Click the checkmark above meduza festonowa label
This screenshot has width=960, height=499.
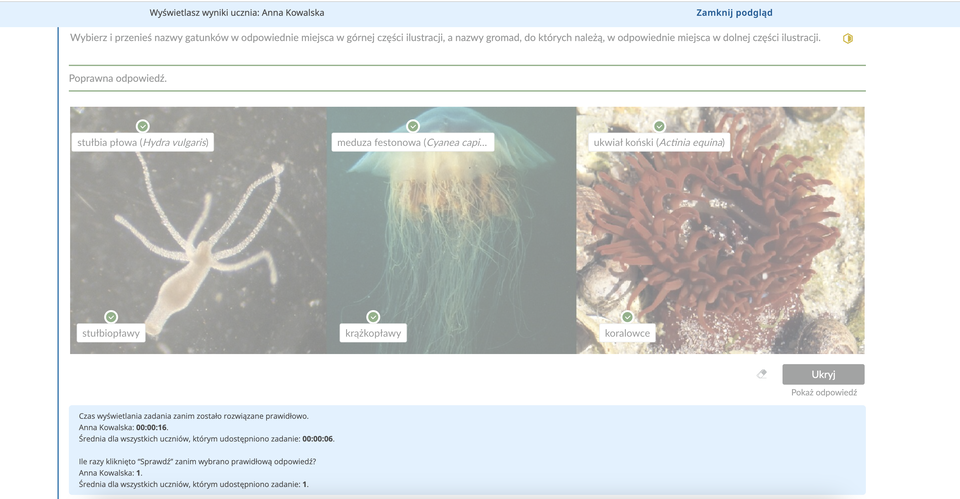413,126
